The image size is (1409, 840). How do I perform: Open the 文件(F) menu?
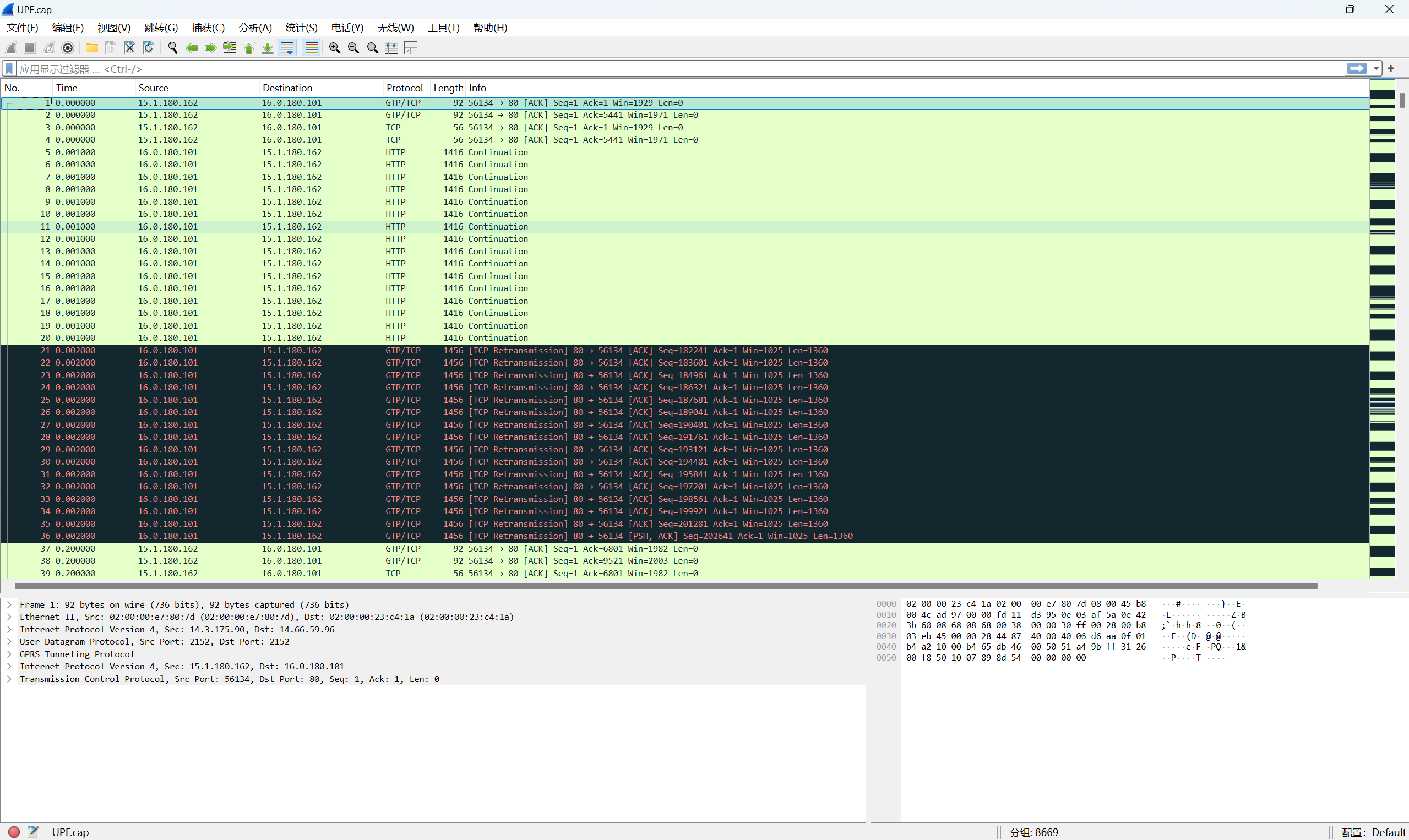(x=22, y=28)
